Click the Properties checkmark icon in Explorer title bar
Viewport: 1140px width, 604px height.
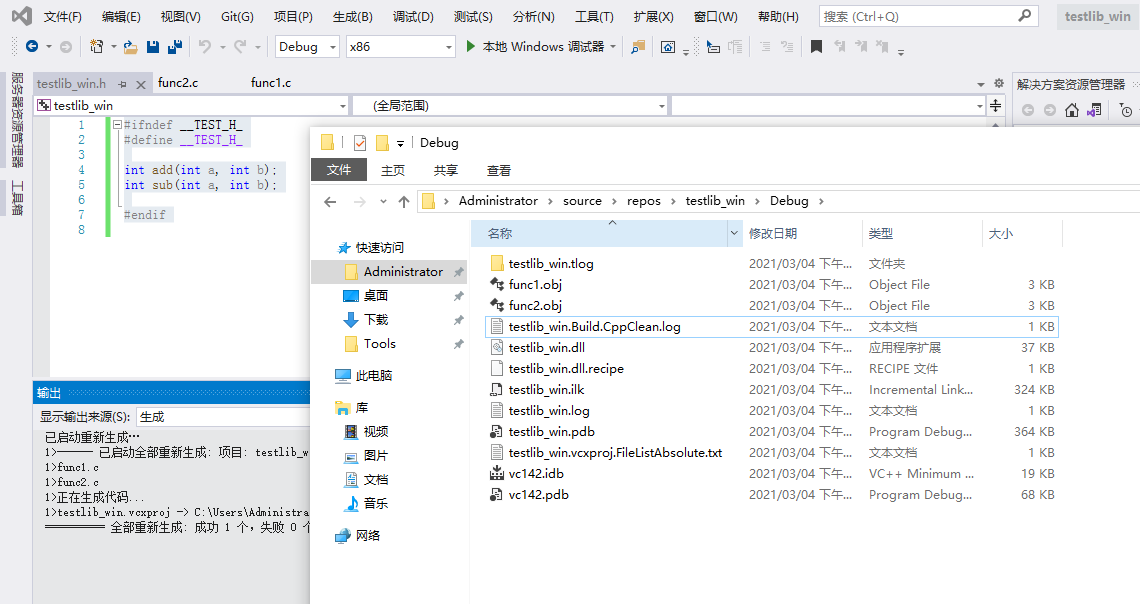[x=360, y=143]
